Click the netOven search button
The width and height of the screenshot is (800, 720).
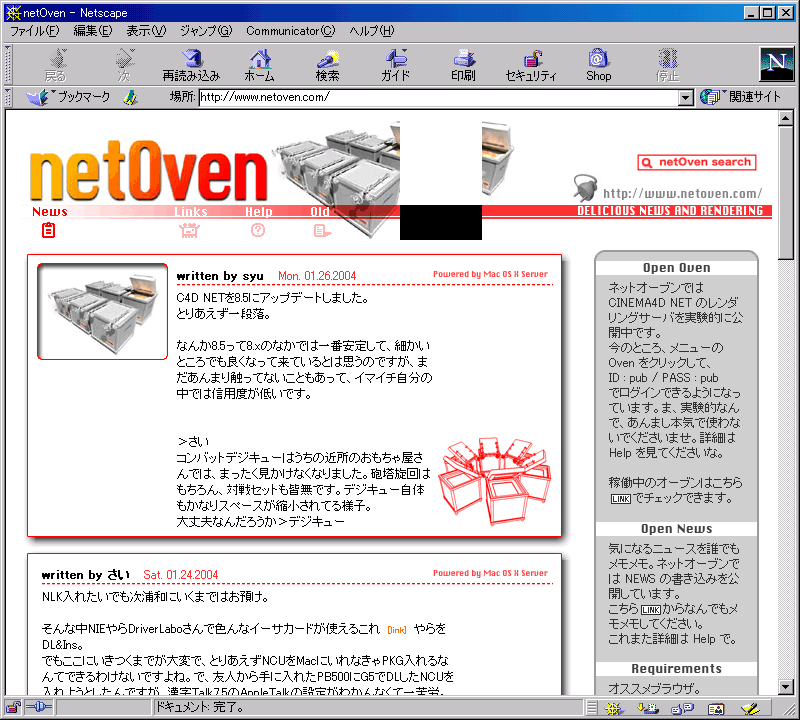(x=697, y=162)
